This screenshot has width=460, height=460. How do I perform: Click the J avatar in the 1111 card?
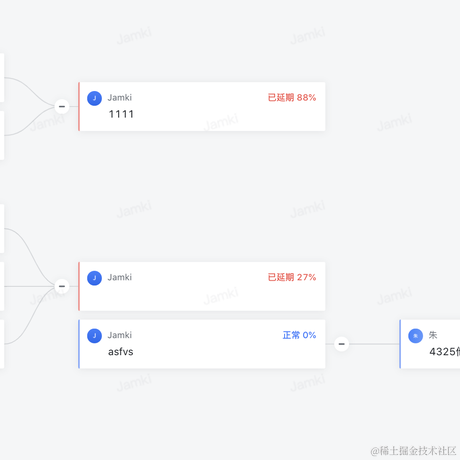tap(94, 98)
